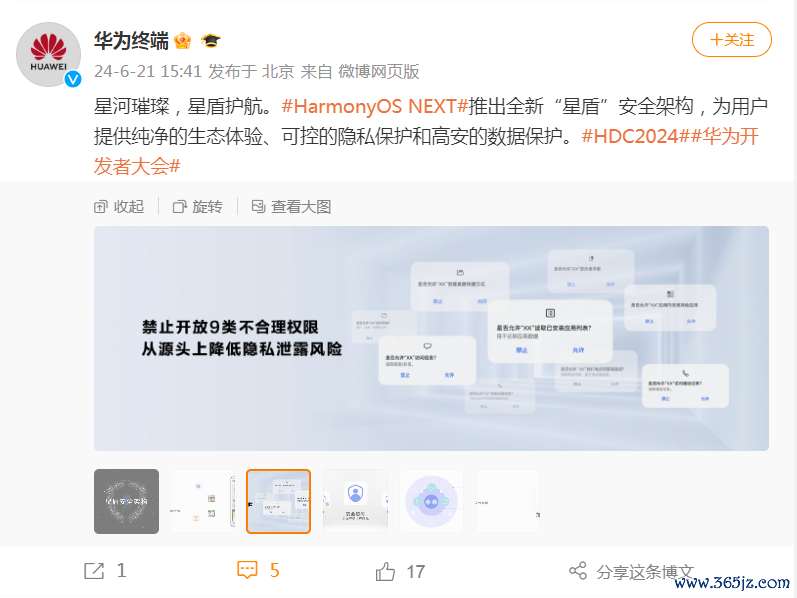Select the shield icon thumbnail
The width and height of the screenshot is (797, 598).
(355, 501)
